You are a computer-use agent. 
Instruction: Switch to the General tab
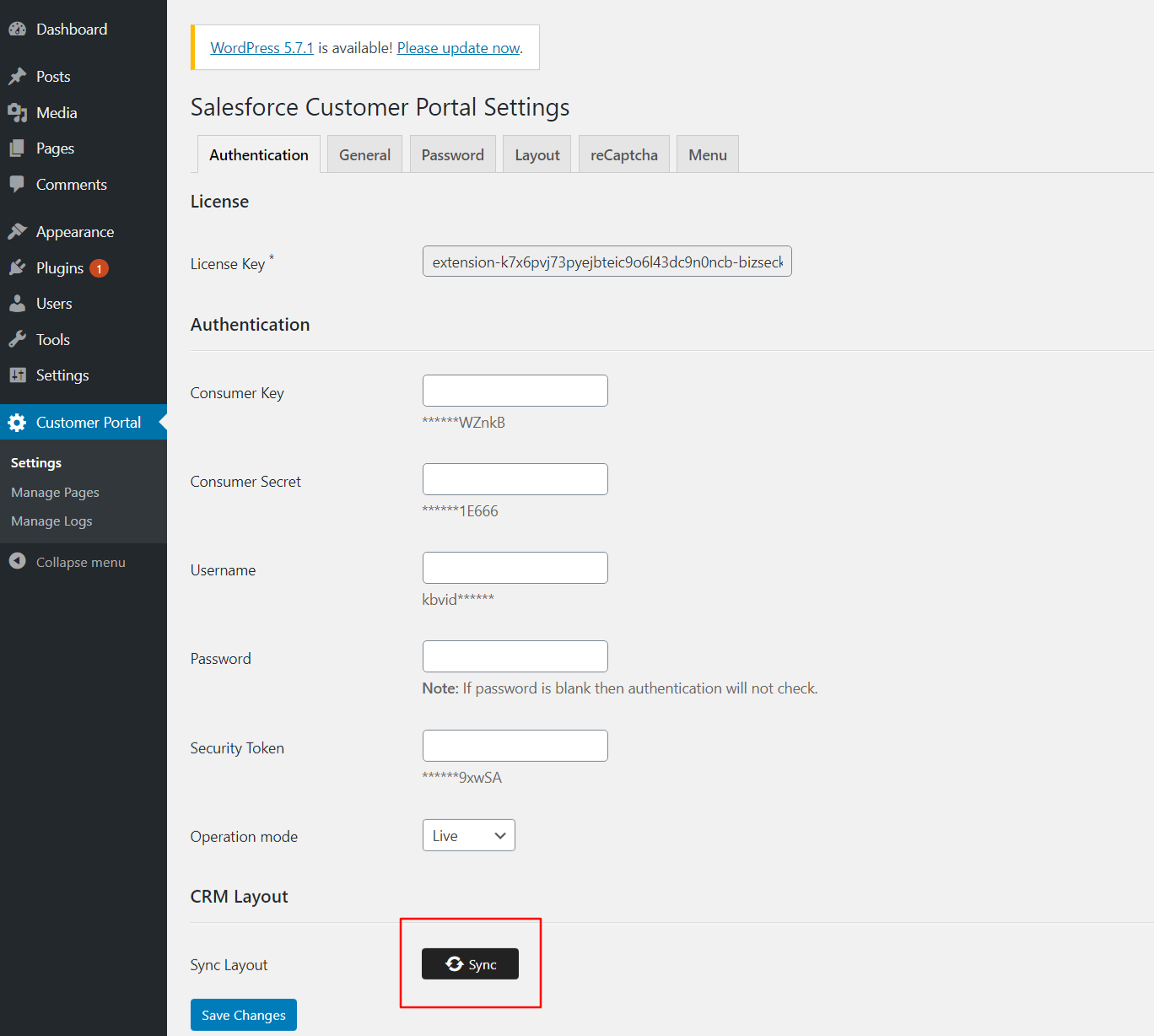coord(364,155)
